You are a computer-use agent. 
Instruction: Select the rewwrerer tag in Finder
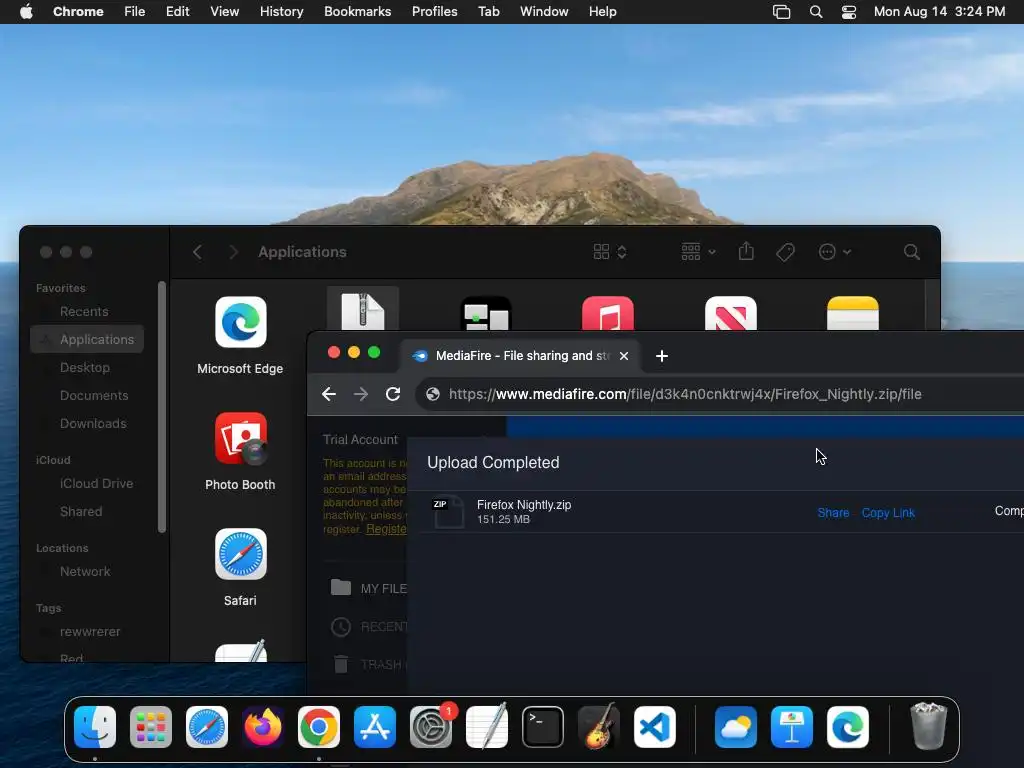click(x=90, y=632)
